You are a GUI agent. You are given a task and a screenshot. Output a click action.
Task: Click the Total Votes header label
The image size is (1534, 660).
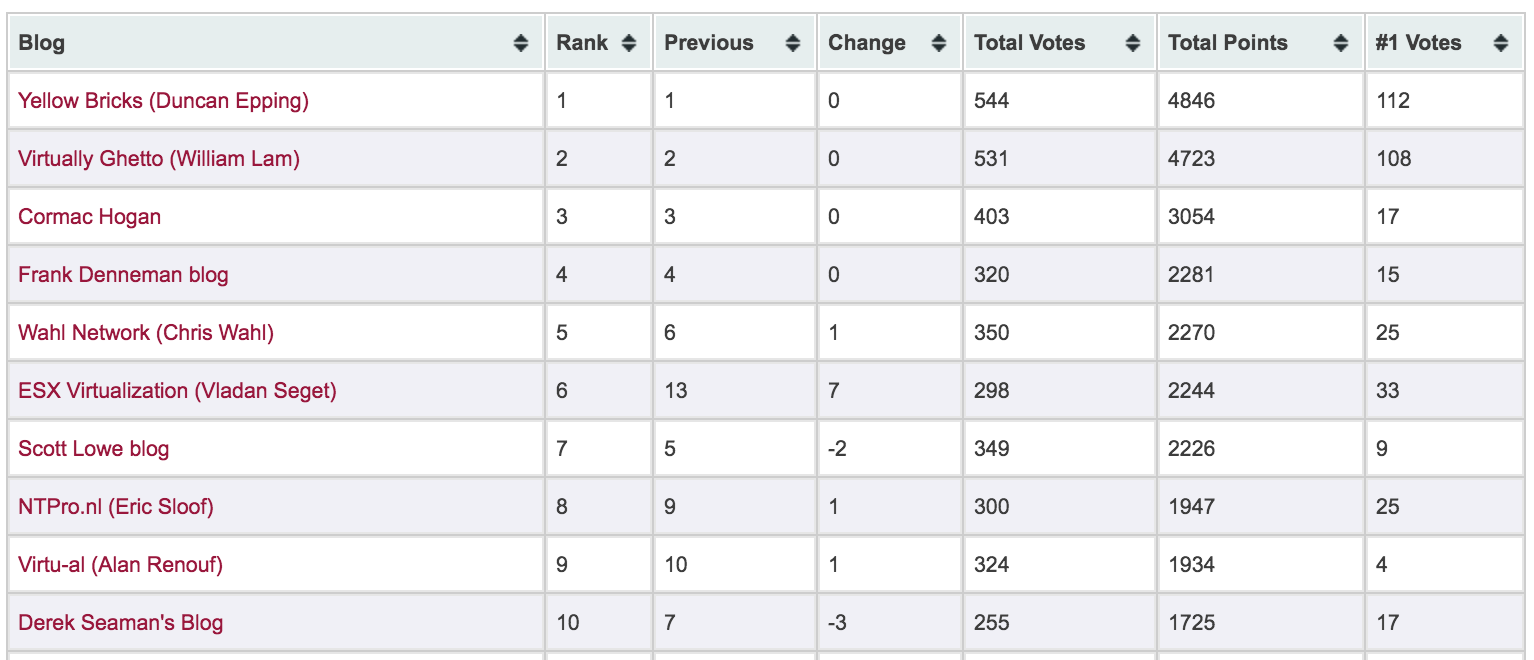coord(1030,43)
